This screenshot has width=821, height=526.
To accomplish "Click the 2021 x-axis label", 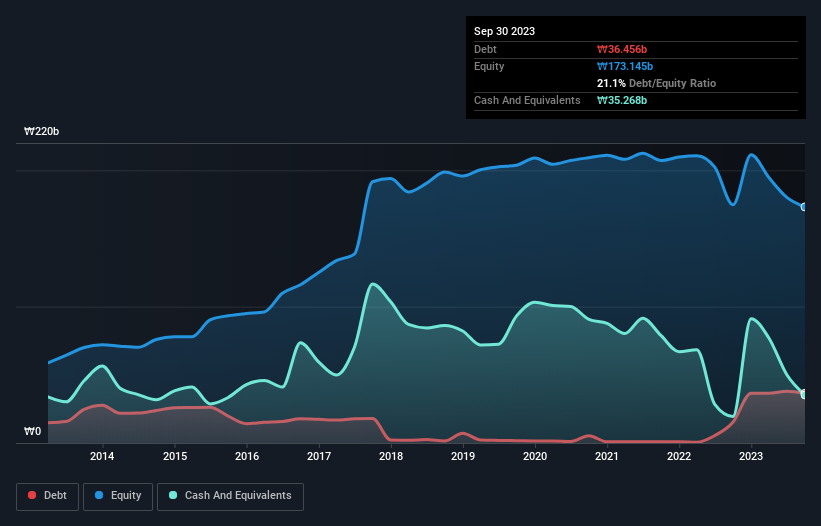I will (607, 456).
